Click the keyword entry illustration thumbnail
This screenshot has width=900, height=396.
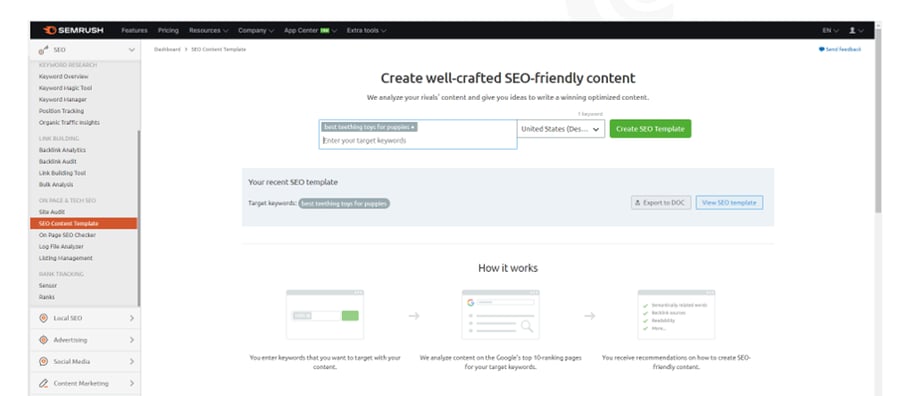tap(325, 315)
